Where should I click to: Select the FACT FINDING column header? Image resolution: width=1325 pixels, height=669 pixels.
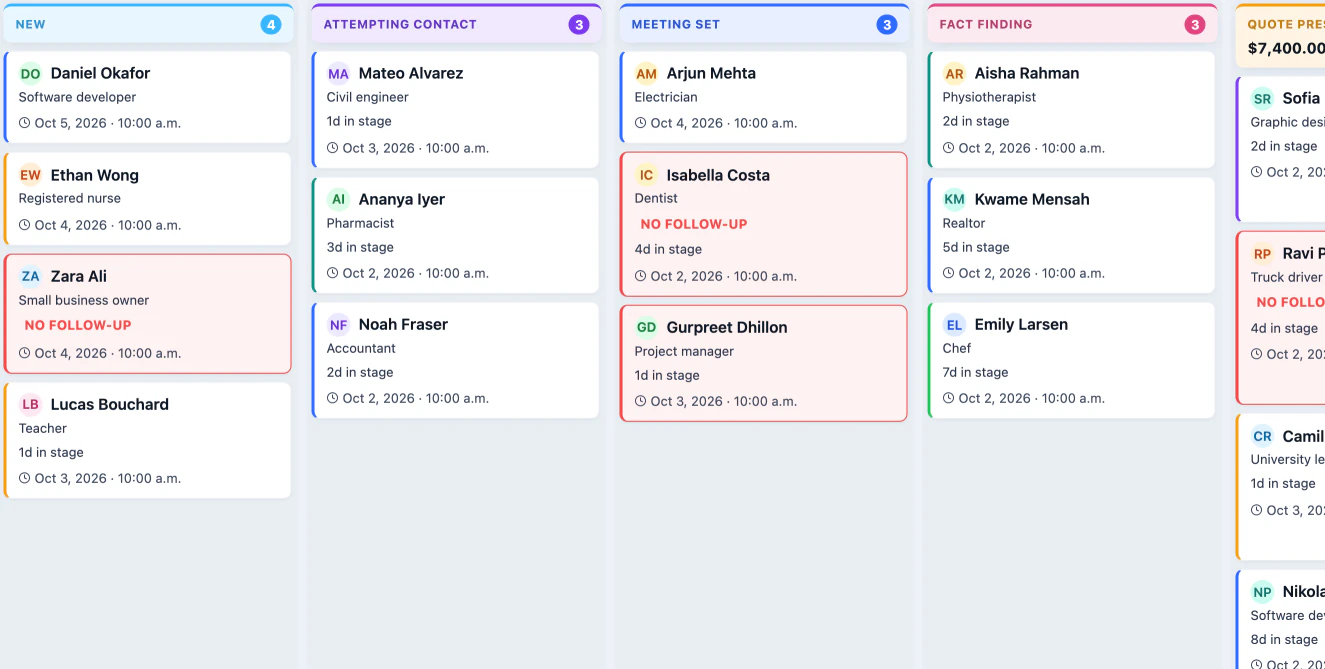(x=1072, y=24)
